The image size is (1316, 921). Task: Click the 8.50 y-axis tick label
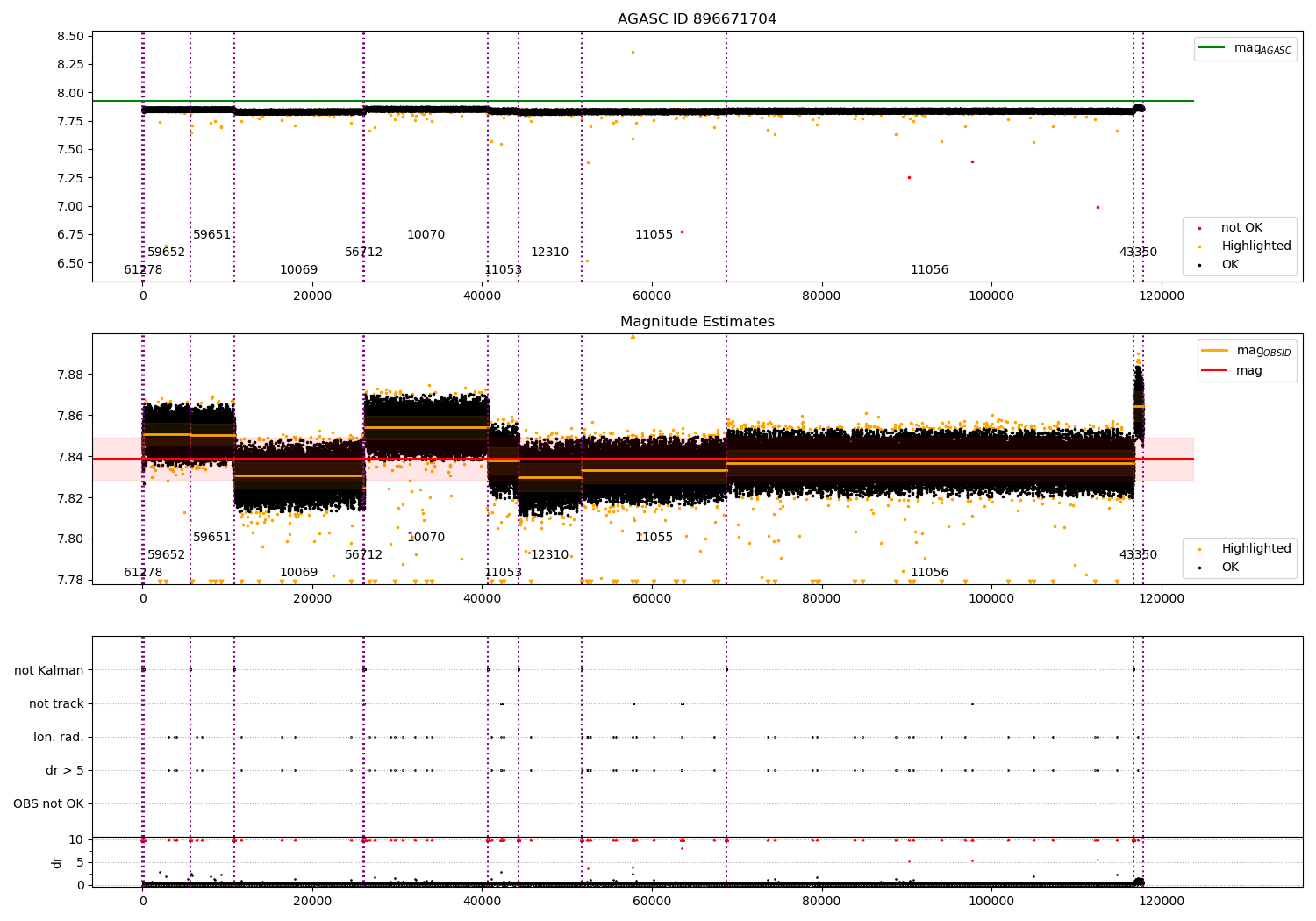[70, 37]
